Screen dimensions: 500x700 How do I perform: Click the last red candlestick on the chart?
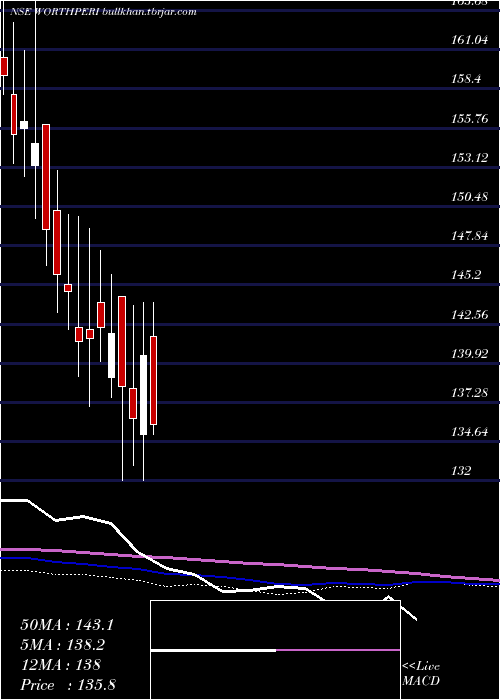coord(154,380)
